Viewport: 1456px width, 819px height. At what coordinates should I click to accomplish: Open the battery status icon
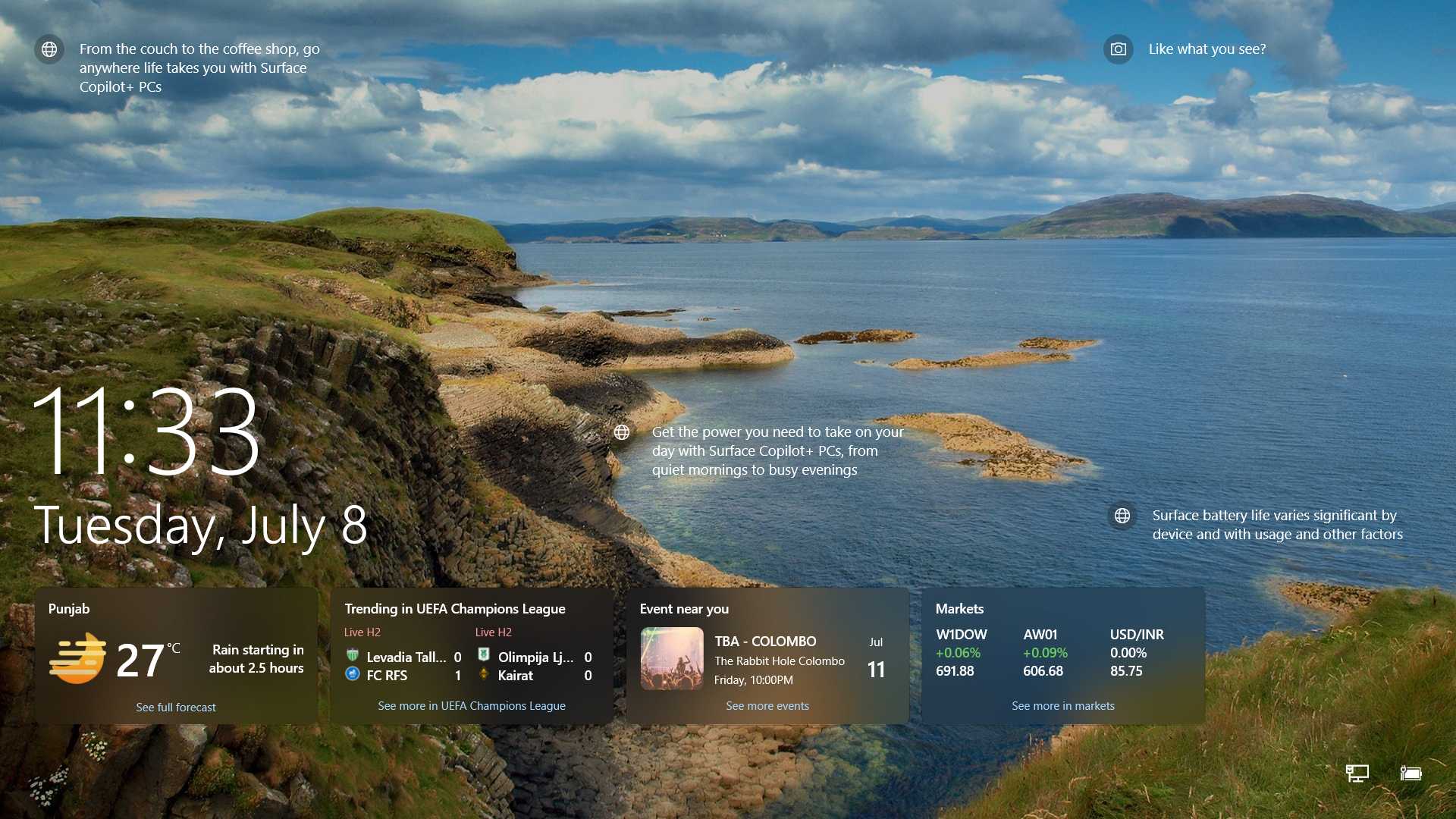click(1410, 773)
